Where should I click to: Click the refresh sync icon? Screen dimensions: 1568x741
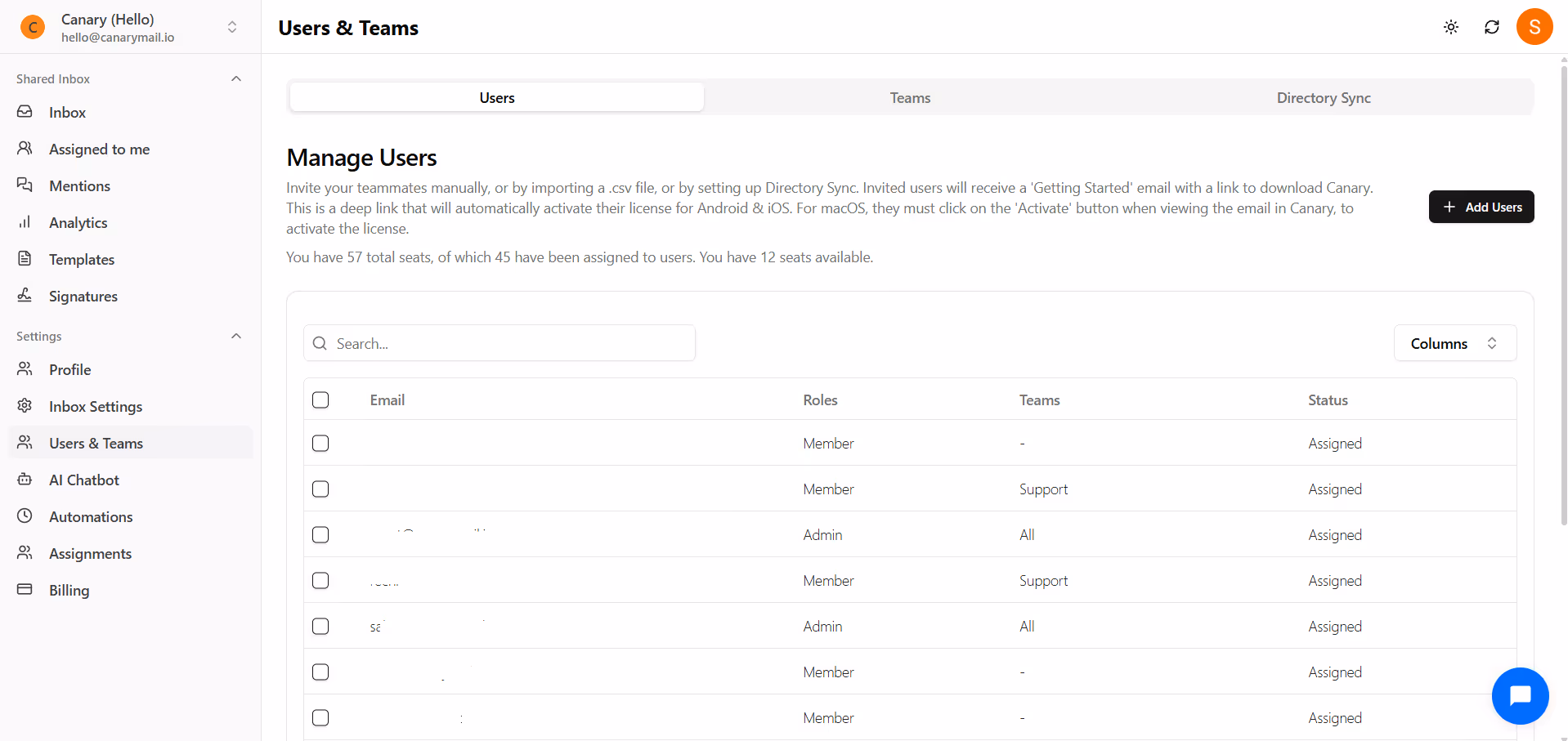coord(1492,27)
